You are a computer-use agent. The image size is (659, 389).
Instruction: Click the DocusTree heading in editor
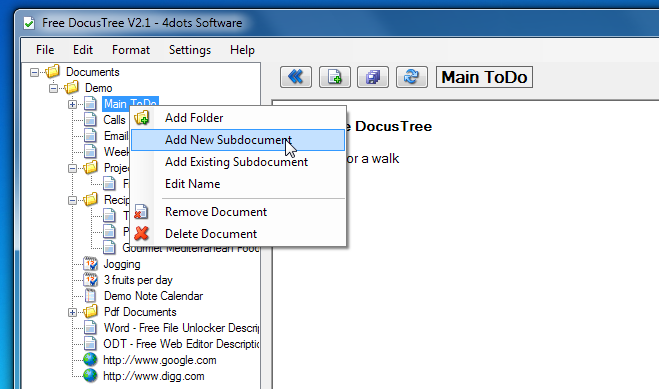393,126
